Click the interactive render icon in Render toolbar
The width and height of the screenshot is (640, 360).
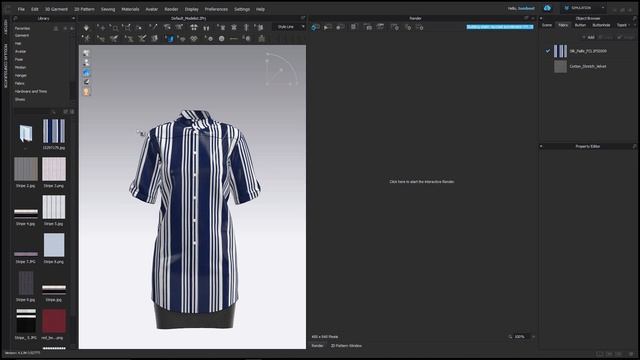[x=315, y=27]
